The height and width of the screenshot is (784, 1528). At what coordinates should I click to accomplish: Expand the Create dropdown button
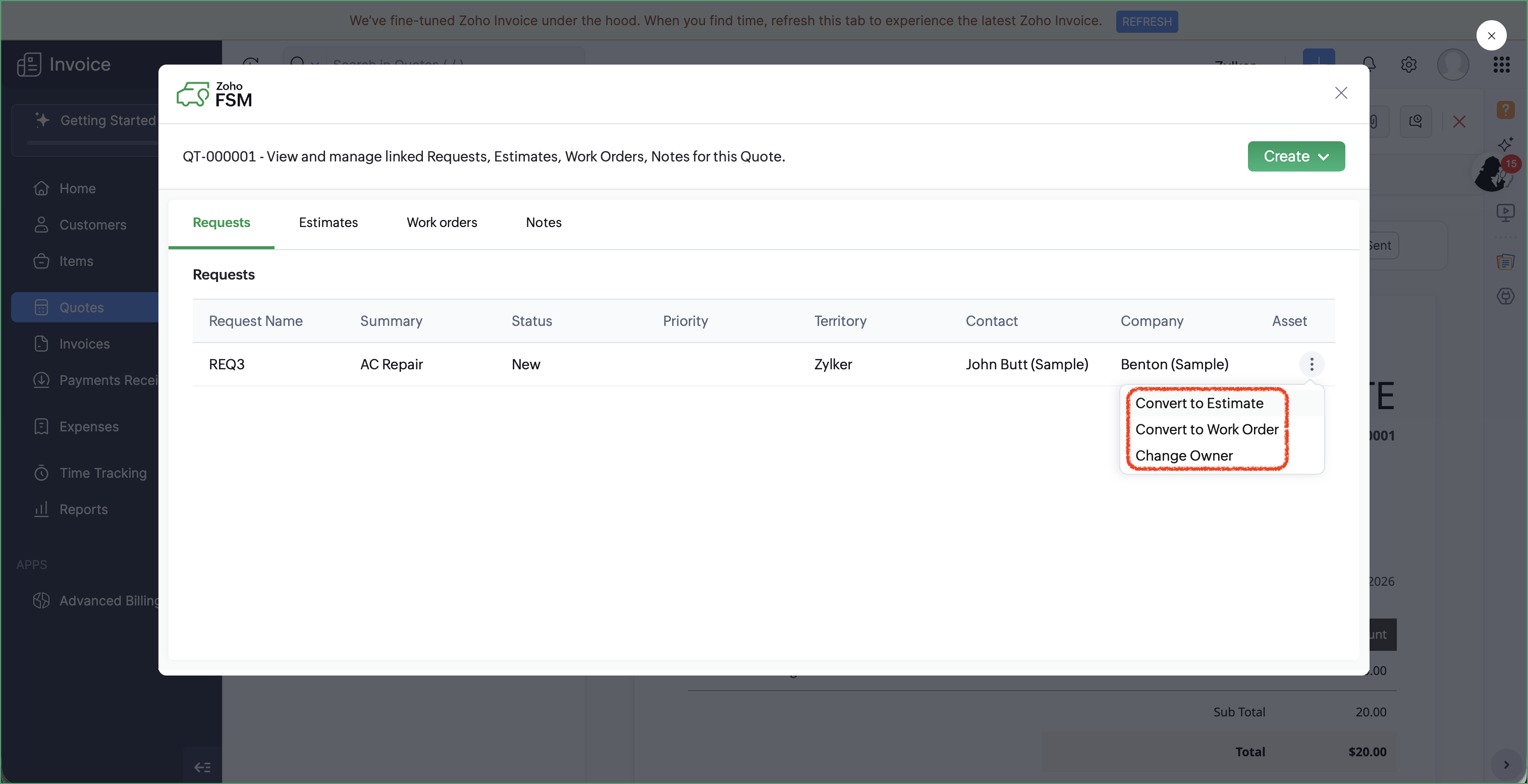1295,156
